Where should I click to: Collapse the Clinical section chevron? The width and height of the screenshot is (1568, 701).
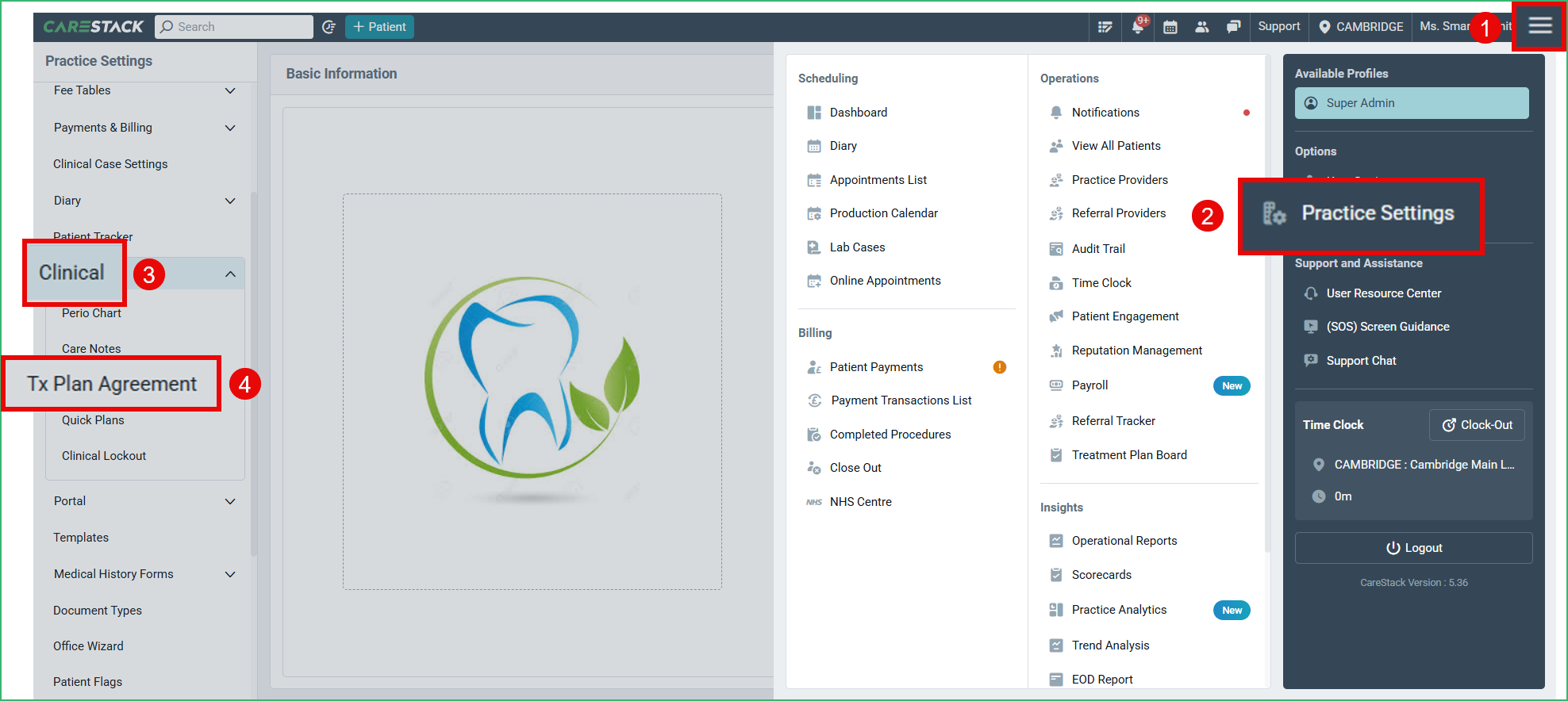click(x=230, y=274)
